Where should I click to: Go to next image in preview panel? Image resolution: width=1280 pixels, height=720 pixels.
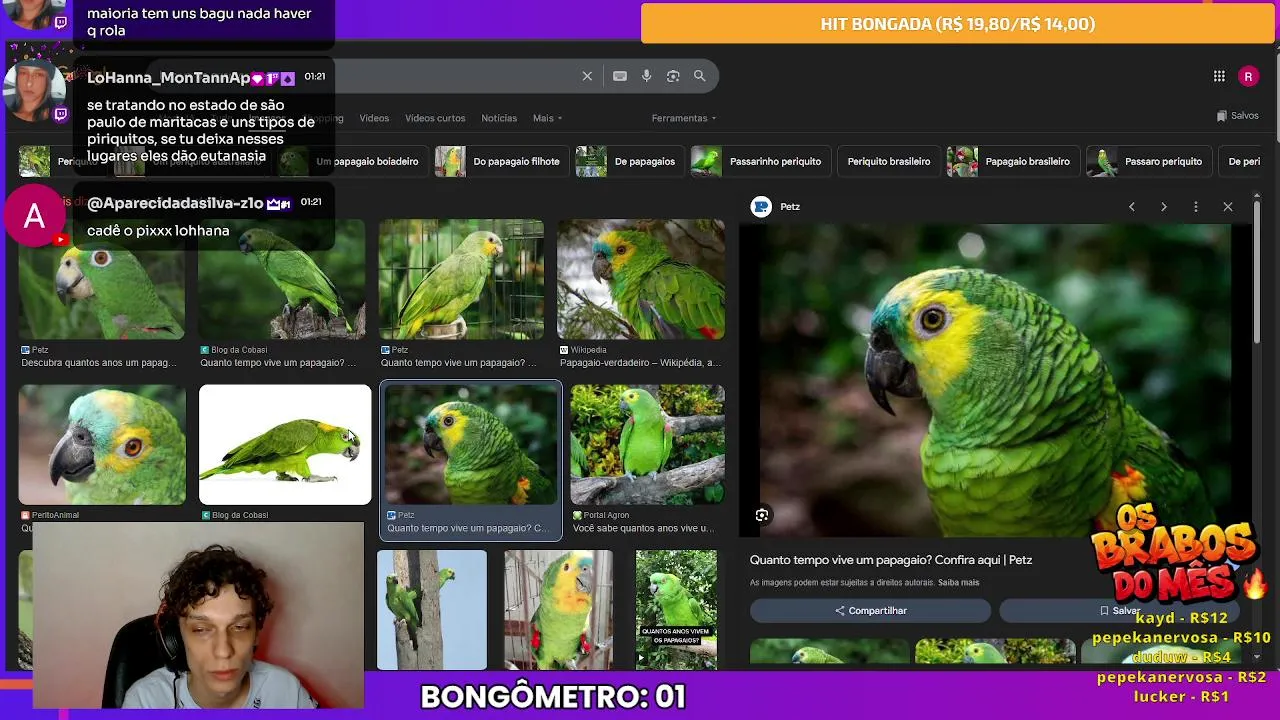[1164, 207]
